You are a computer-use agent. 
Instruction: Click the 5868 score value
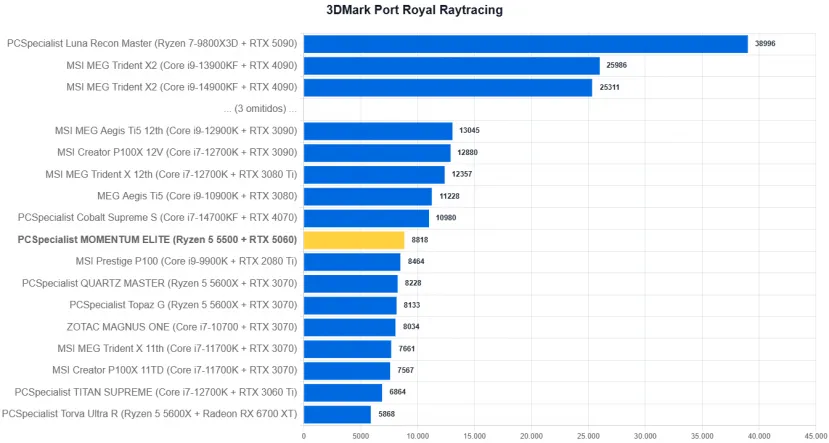tap(386, 414)
